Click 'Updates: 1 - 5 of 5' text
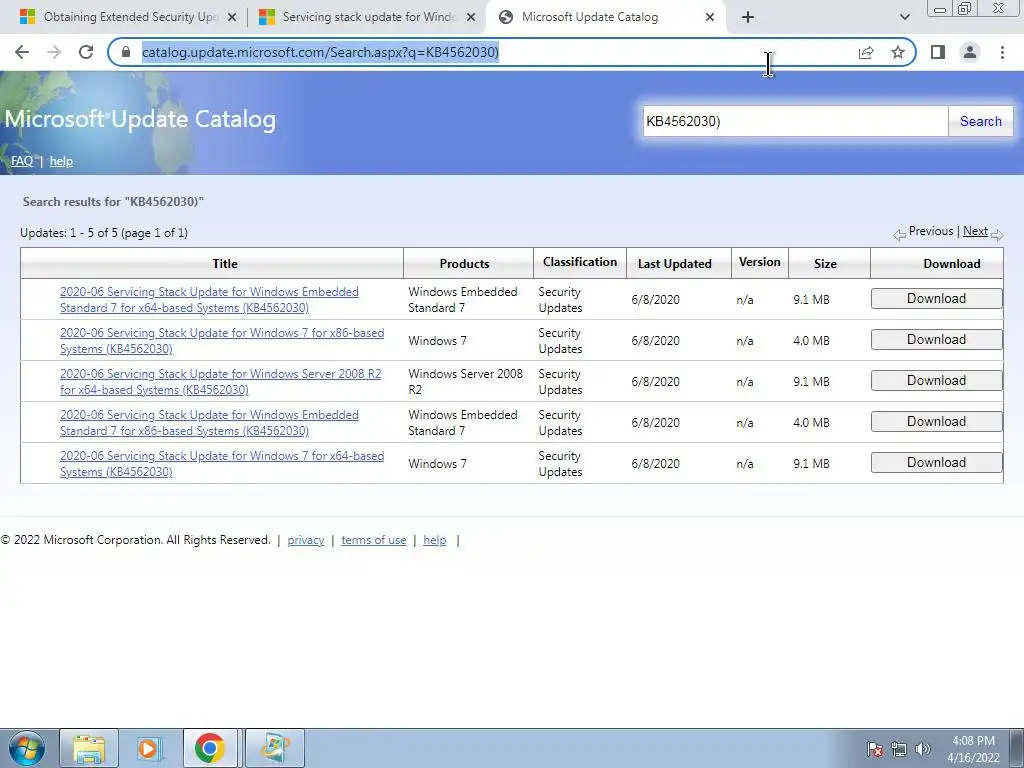 (69, 233)
